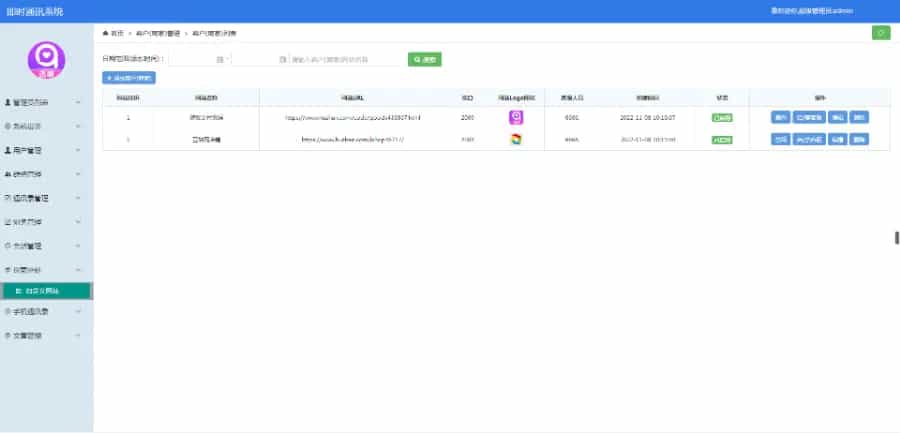Click the home icon in breadcrumb
The width and height of the screenshot is (900, 433).
click(106, 33)
